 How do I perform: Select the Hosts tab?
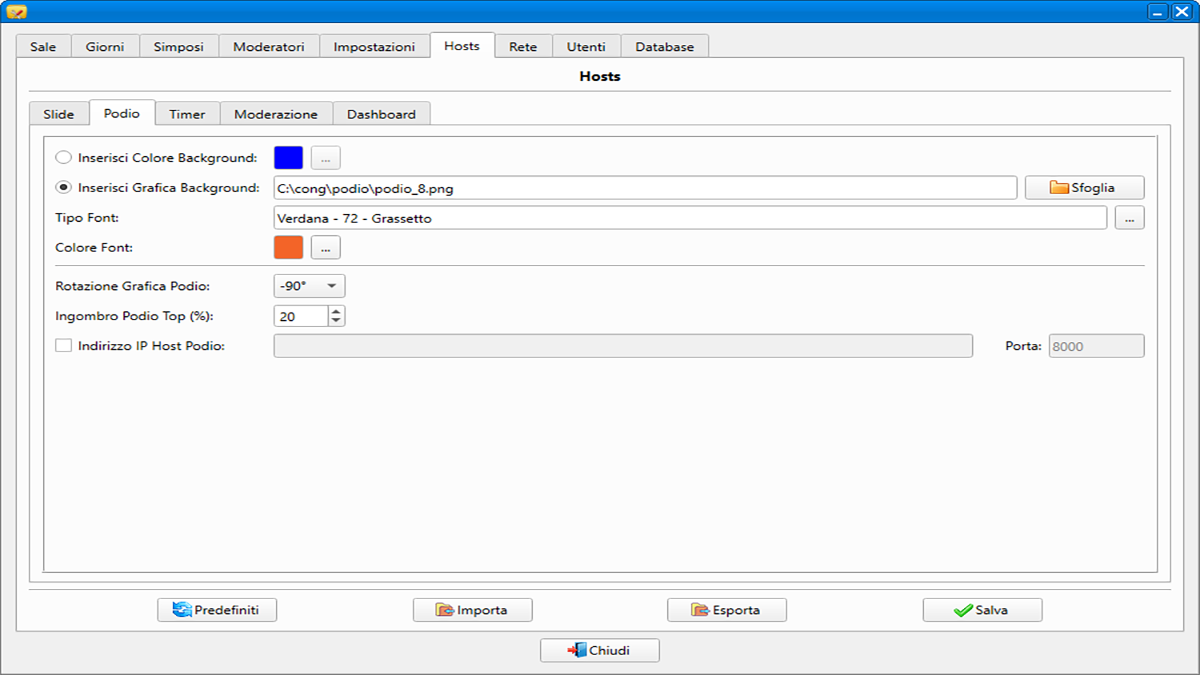[462, 46]
